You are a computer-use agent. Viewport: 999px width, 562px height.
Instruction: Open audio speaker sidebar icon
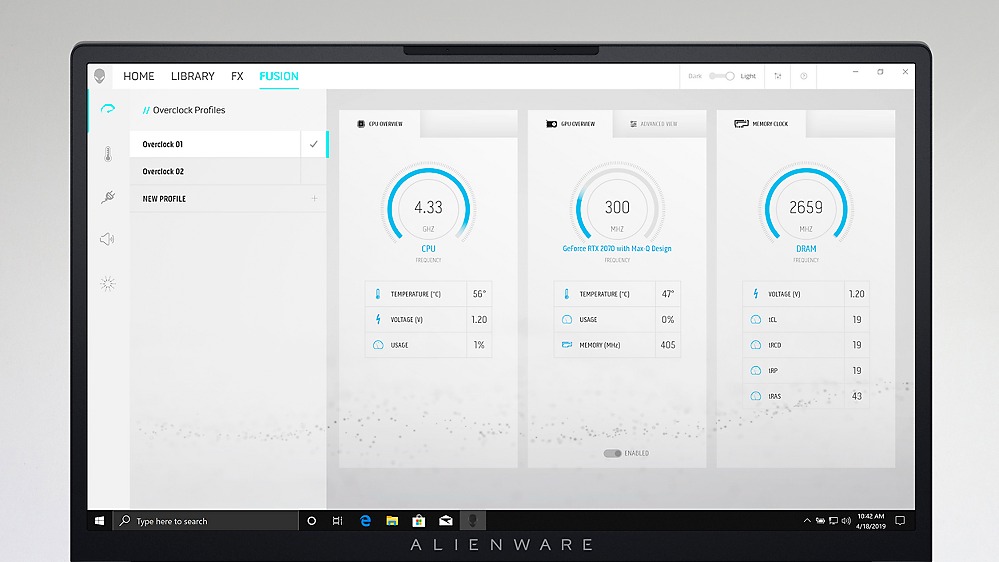pos(107,239)
